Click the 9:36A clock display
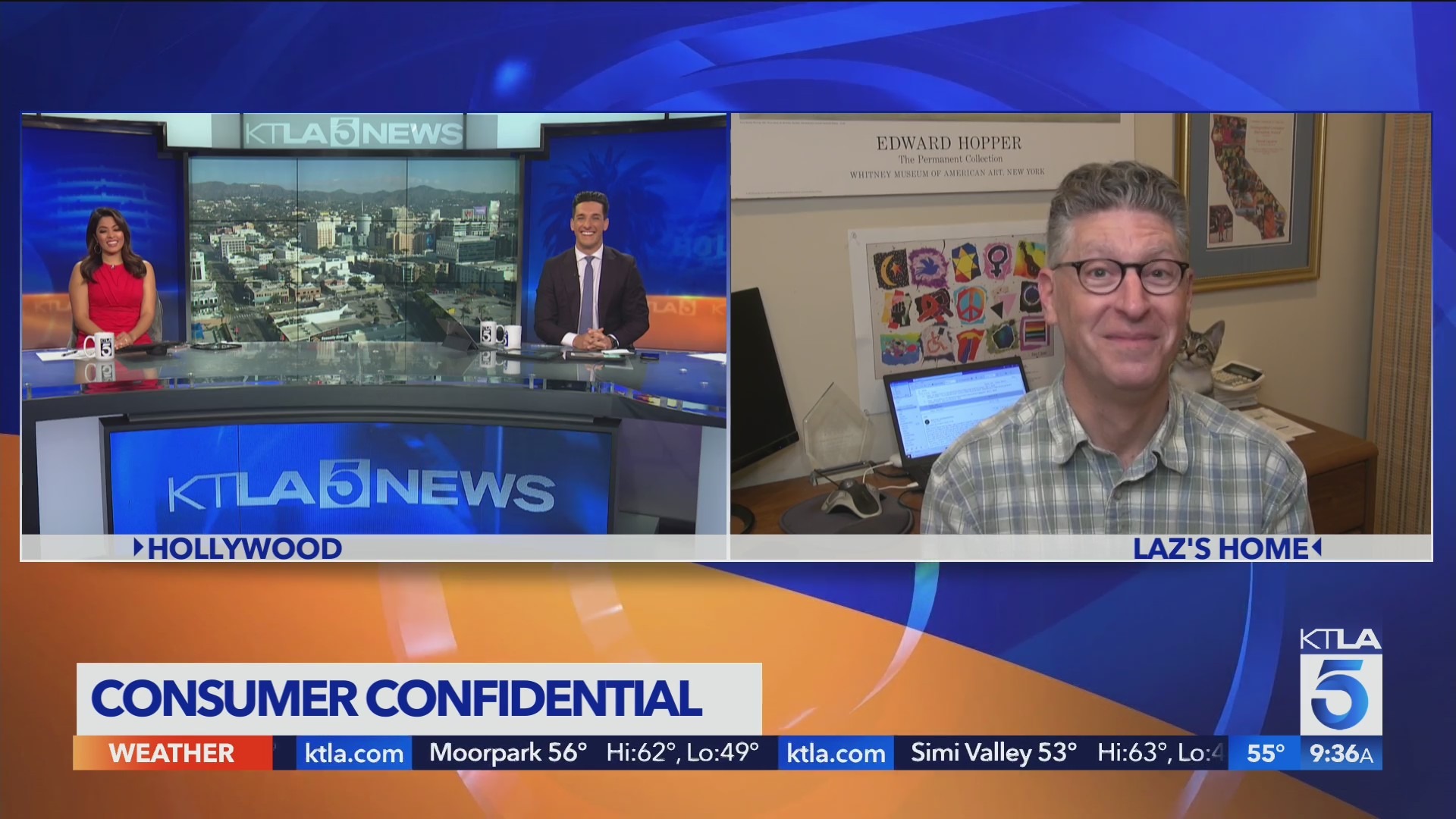1456x819 pixels. pyautogui.click(x=1341, y=753)
